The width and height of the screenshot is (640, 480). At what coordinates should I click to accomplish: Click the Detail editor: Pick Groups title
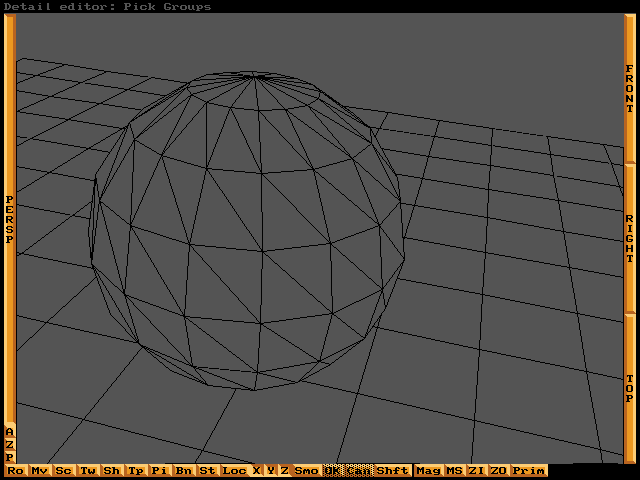107,7
